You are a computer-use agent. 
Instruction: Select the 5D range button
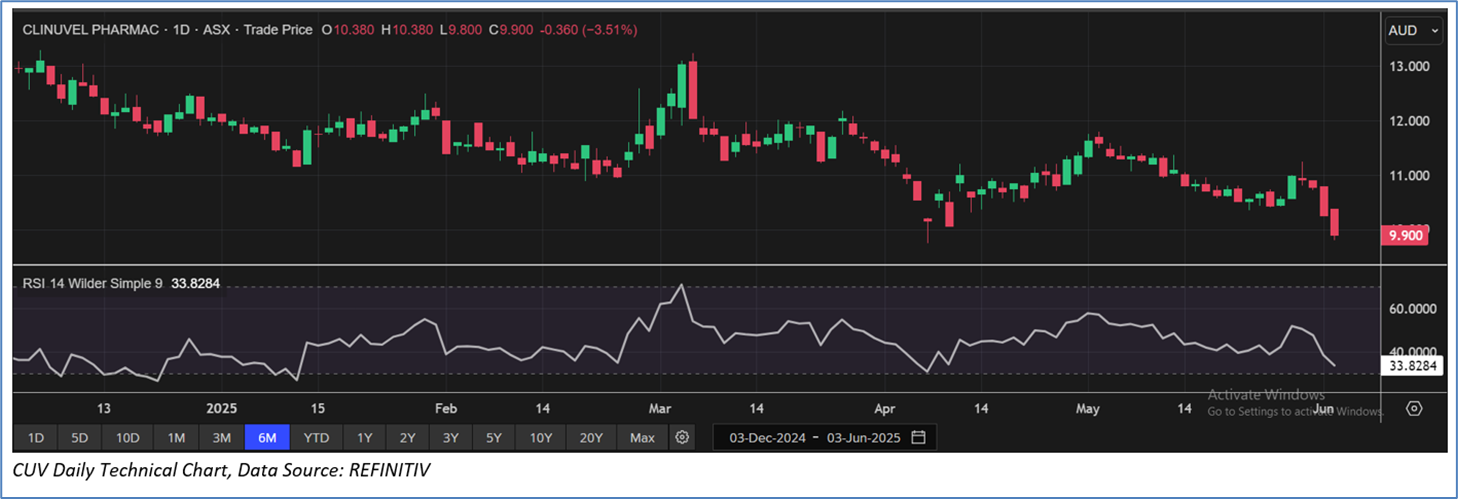[80, 438]
